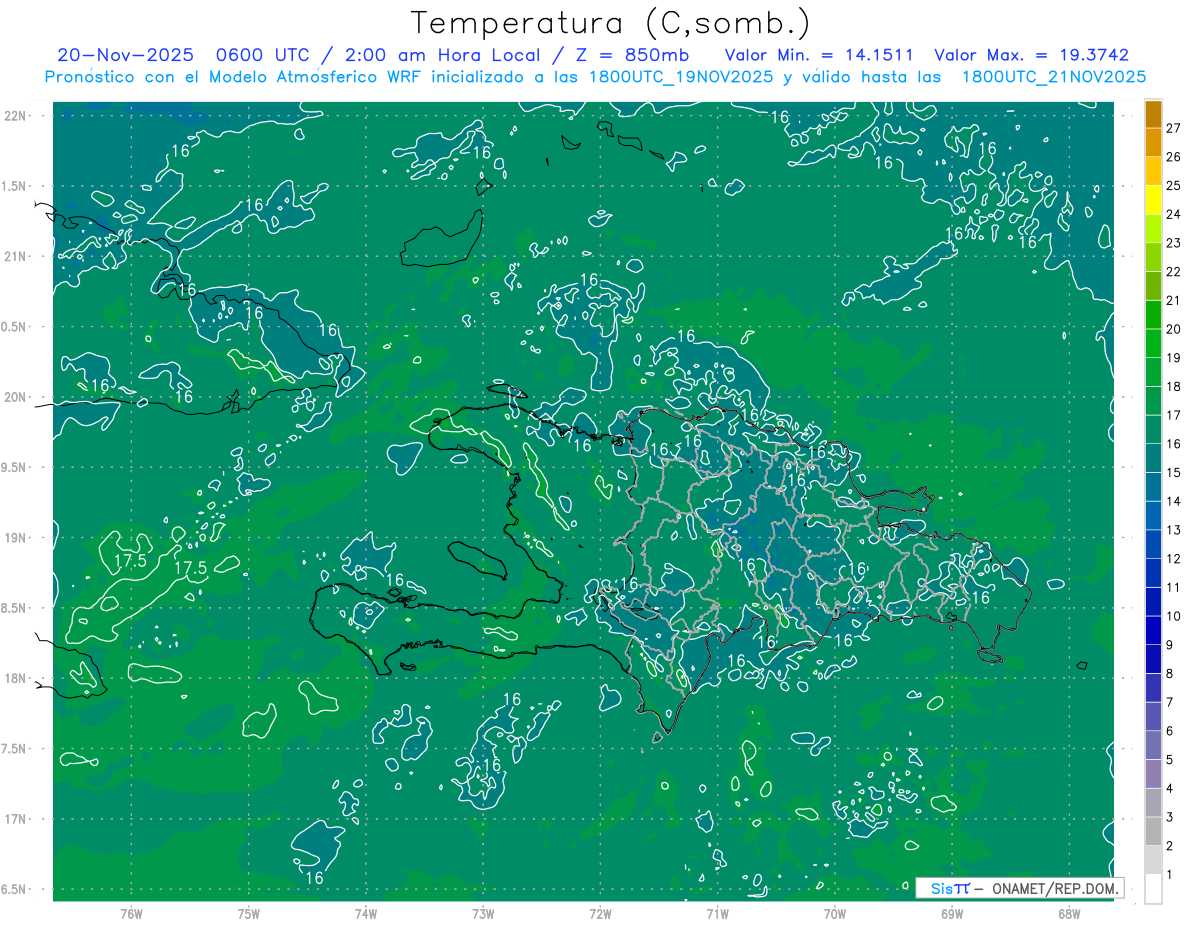Click the white swatch below 1
This screenshot has height=927, width=1200.
[x=1153, y=889]
